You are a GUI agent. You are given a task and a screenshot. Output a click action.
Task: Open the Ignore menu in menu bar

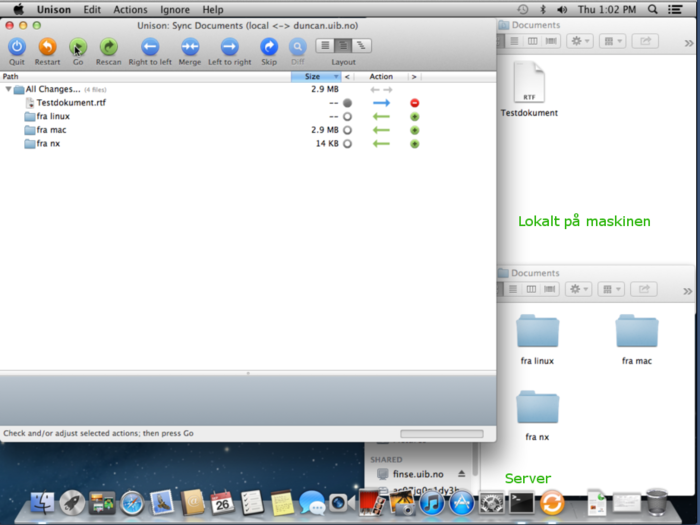[x=175, y=9]
